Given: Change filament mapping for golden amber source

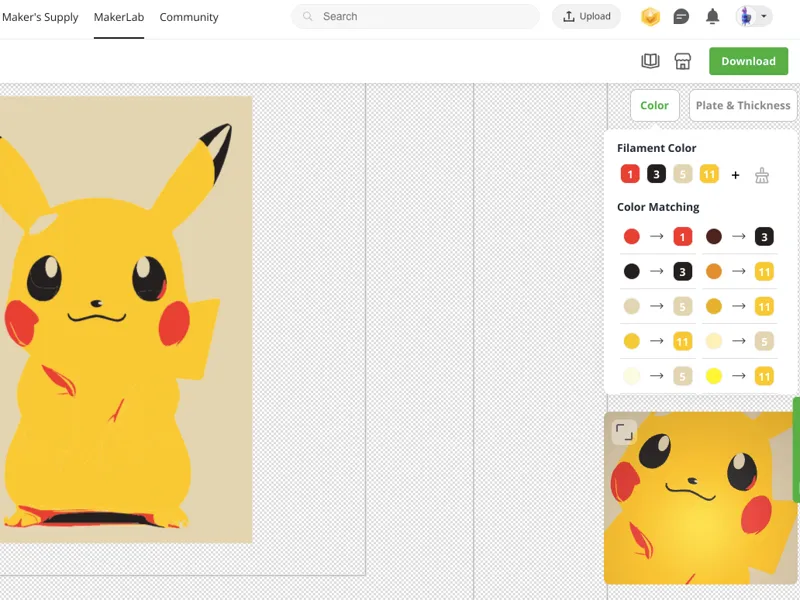Looking at the screenshot, I should [764, 306].
